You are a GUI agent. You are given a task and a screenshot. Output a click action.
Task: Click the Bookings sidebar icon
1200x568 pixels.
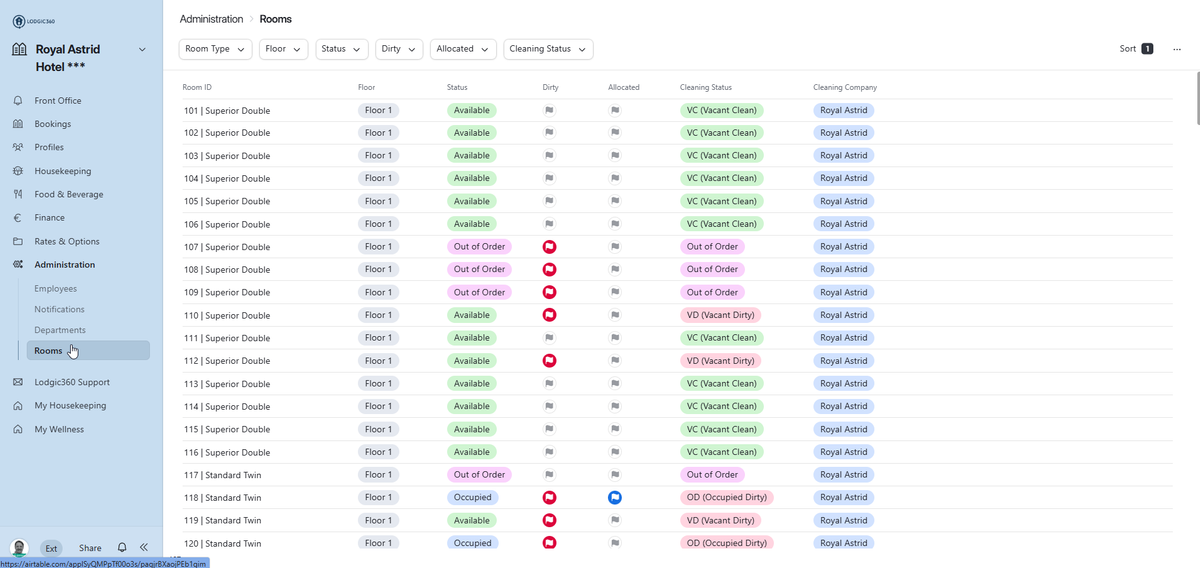pyautogui.click(x=18, y=124)
